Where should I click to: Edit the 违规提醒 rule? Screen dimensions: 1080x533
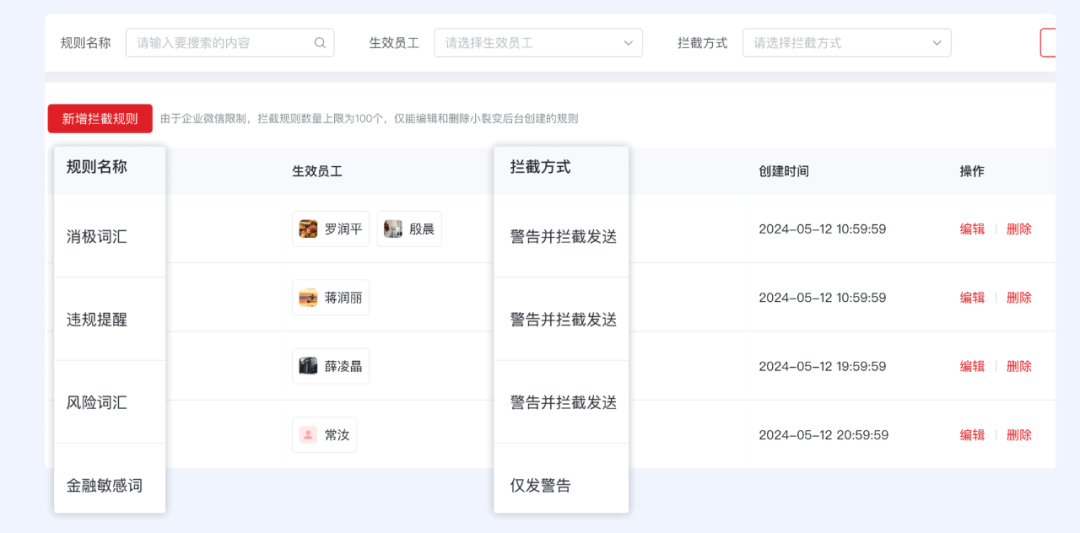(x=972, y=298)
